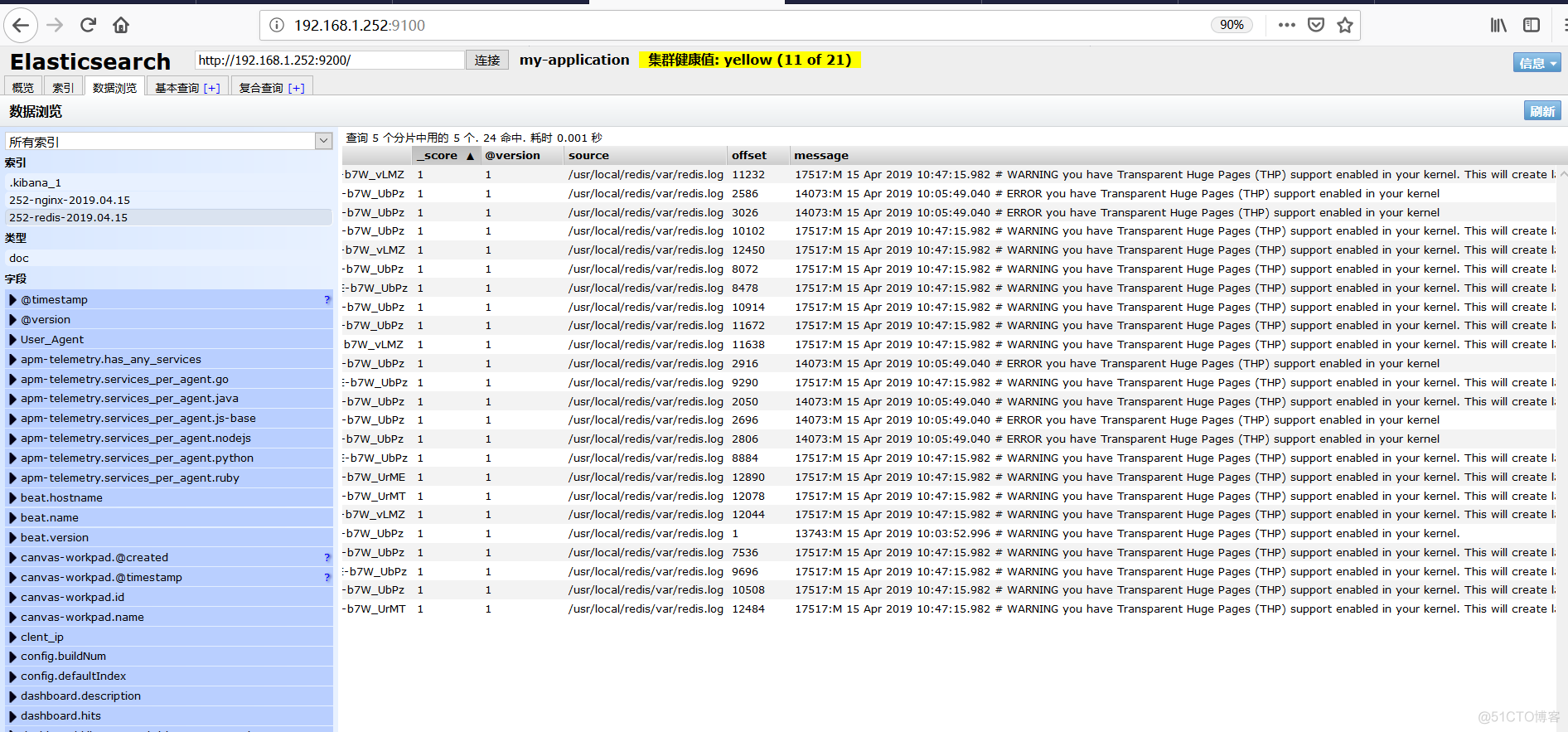The image size is (1568, 732).
Task: Open the page actions three-dot menu
Action: (1286, 25)
